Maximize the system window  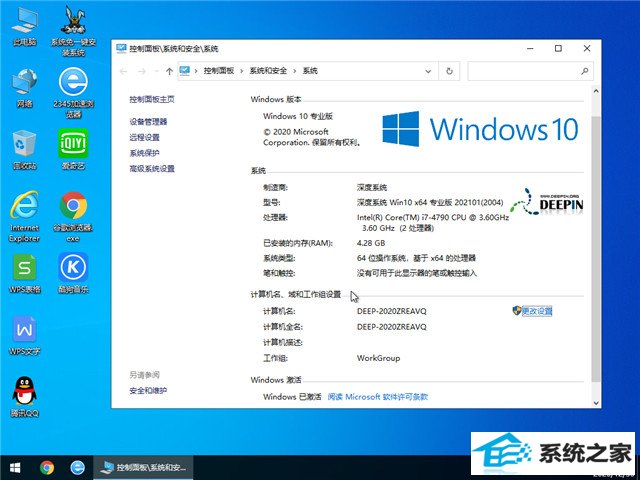click(x=558, y=49)
